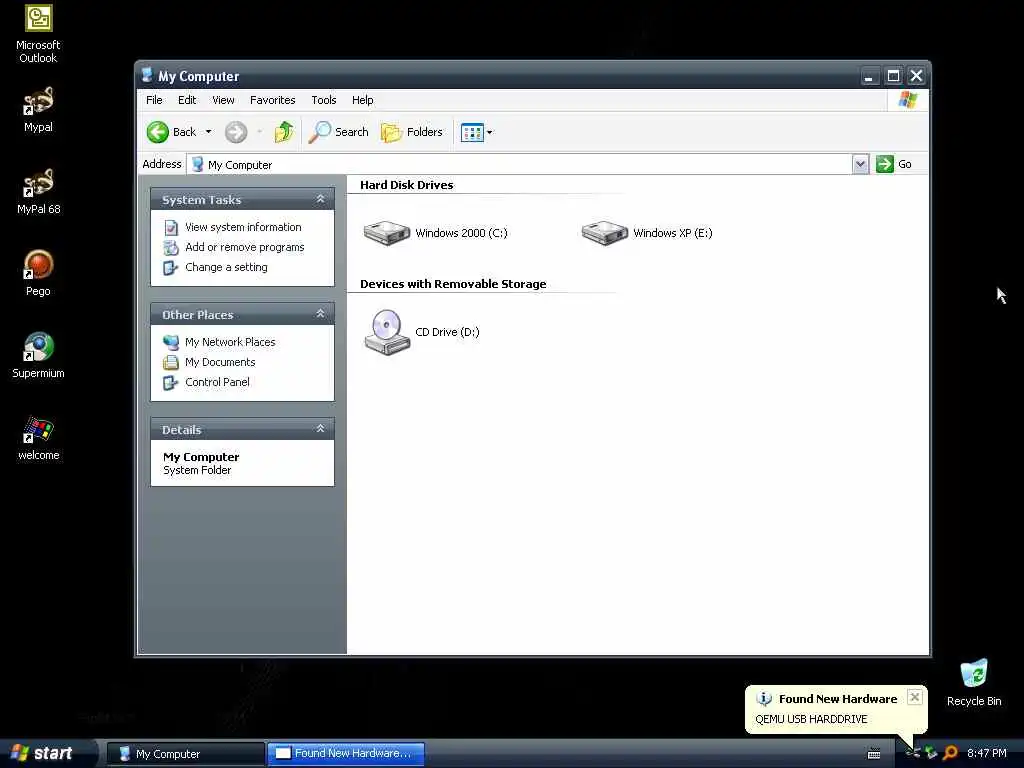Viewport: 1024px width, 768px height.
Task: Open the File menu
Action: pyautogui.click(x=154, y=100)
